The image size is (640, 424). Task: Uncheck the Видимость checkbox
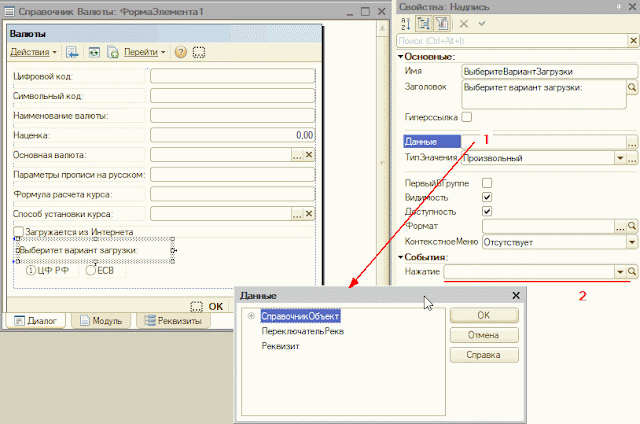(487, 197)
